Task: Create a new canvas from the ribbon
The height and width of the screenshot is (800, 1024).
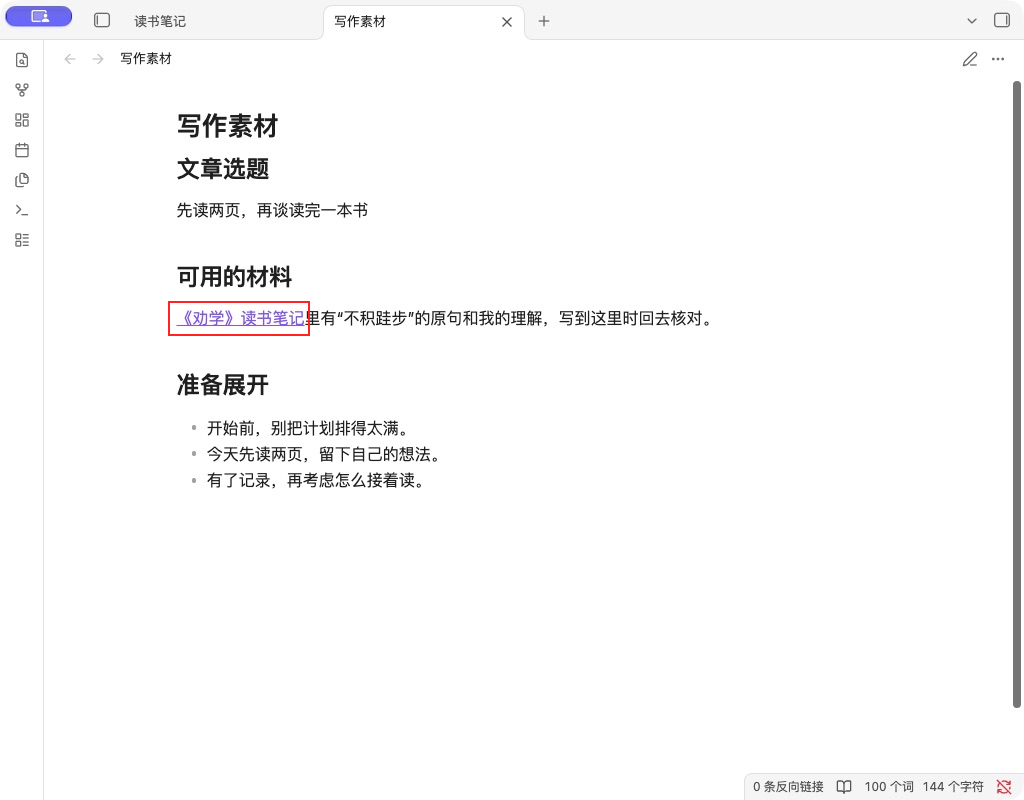Action: [22, 120]
